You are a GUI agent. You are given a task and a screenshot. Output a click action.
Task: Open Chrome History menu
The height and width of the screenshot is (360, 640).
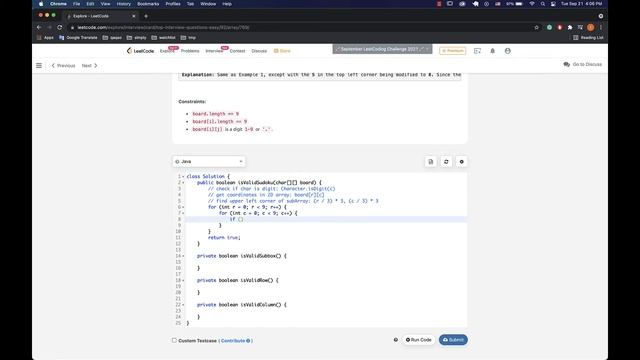click(x=124, y=4)
